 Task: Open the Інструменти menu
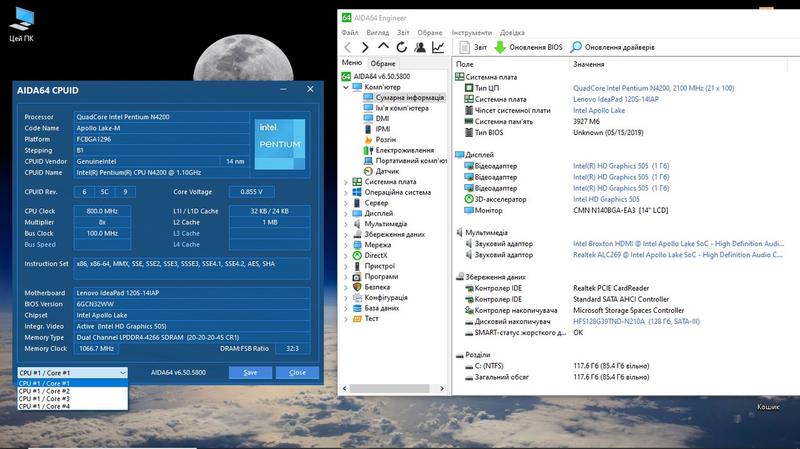[471, 32]
